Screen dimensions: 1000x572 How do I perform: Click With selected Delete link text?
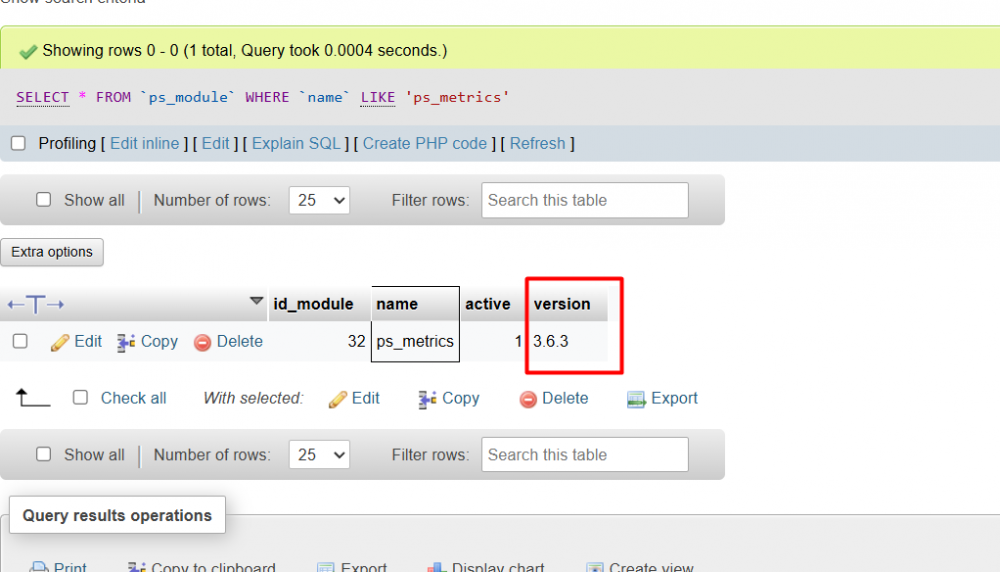[565, 399]
